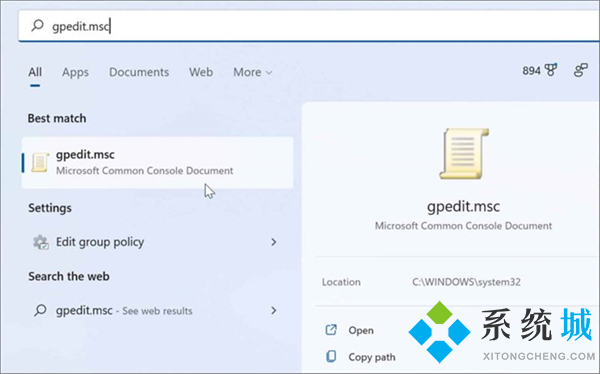Click the Best match heading
Viewport: 600px width, 374px height.
(x=57, y=118)
